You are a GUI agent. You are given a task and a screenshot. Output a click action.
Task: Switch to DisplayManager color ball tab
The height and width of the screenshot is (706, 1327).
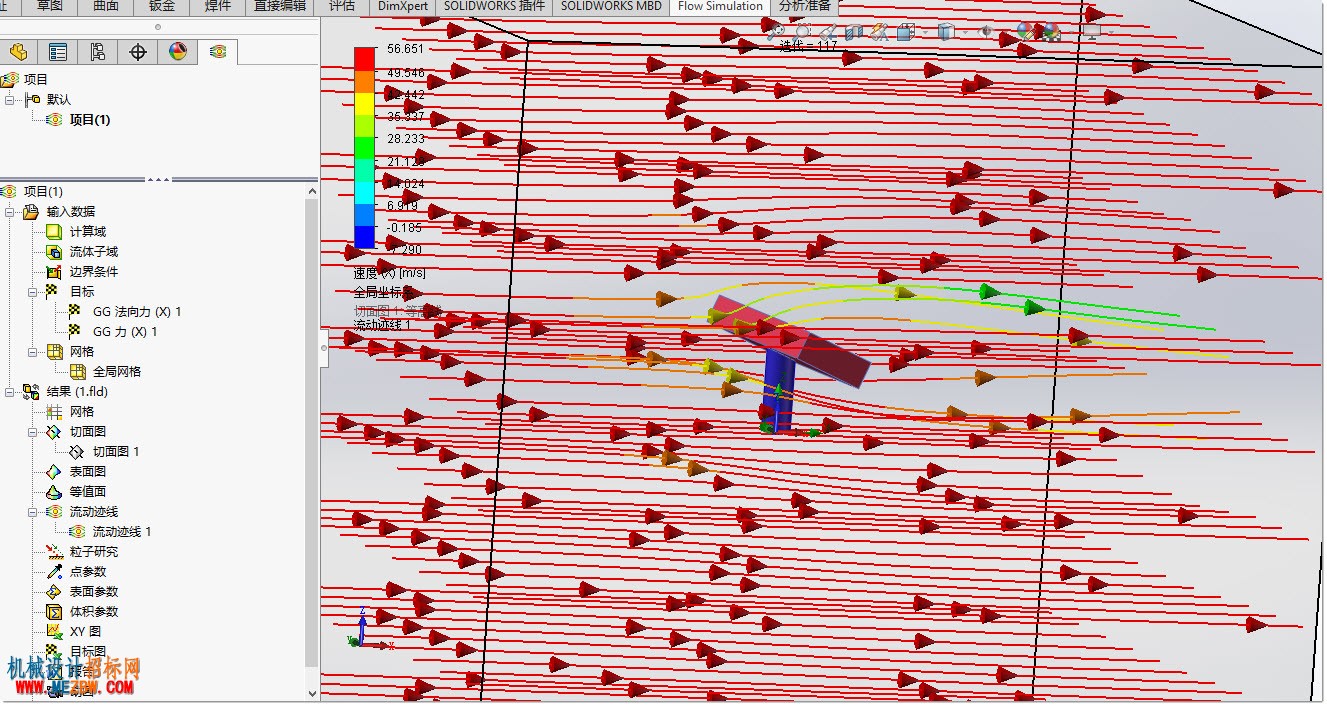(x=178, y=52)
